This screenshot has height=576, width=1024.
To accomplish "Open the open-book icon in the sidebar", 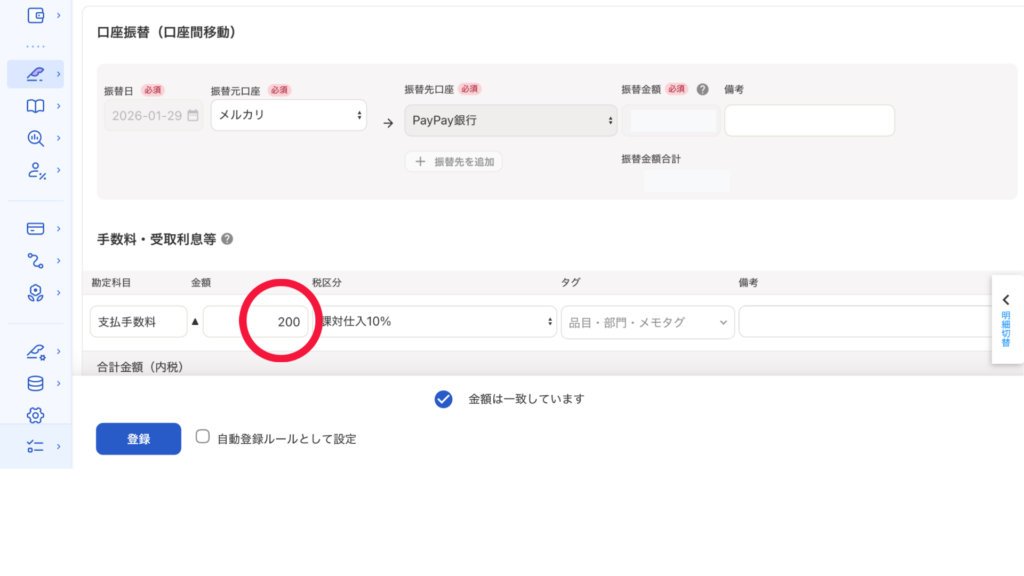I will point(36,106).
